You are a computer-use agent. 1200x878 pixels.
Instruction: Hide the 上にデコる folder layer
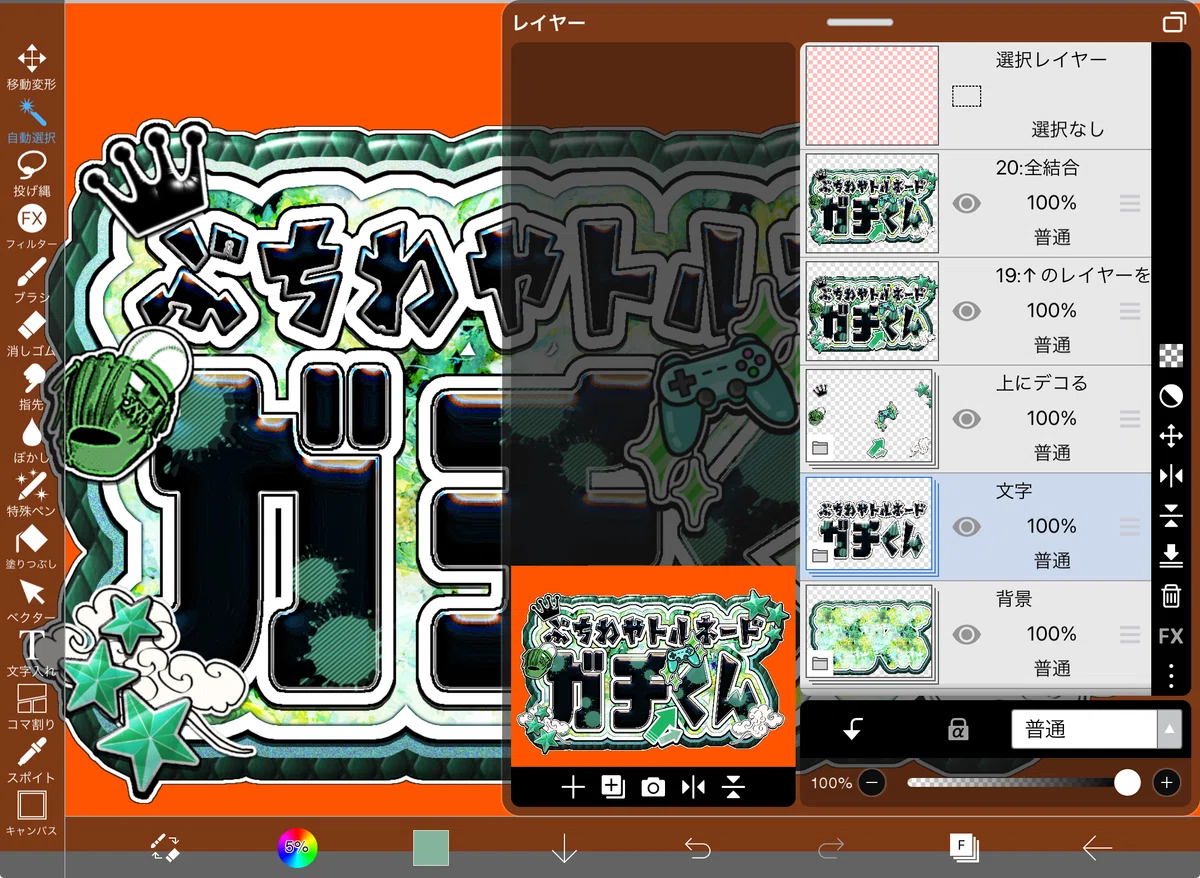(966, 419)
